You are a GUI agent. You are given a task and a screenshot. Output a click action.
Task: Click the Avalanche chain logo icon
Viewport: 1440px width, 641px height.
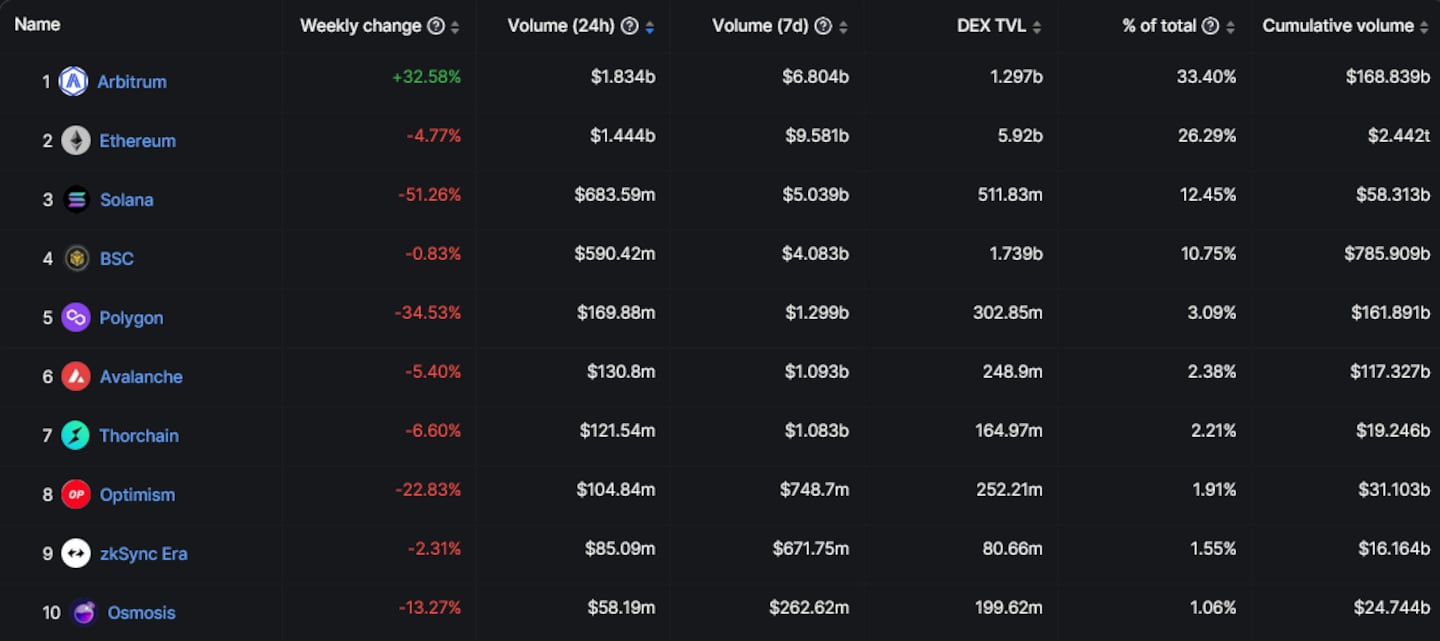pyautogui.click(x=76, y=377)
